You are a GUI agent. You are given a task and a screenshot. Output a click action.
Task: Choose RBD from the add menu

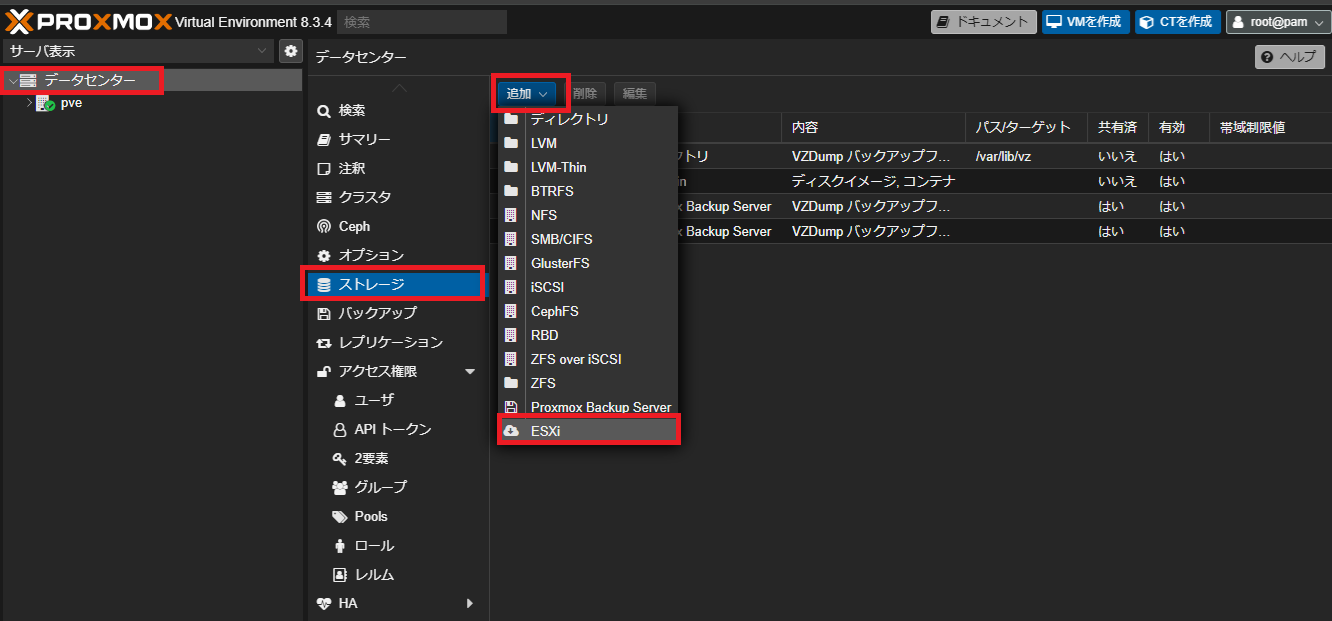pyautogui.click(x=588, y=335)
